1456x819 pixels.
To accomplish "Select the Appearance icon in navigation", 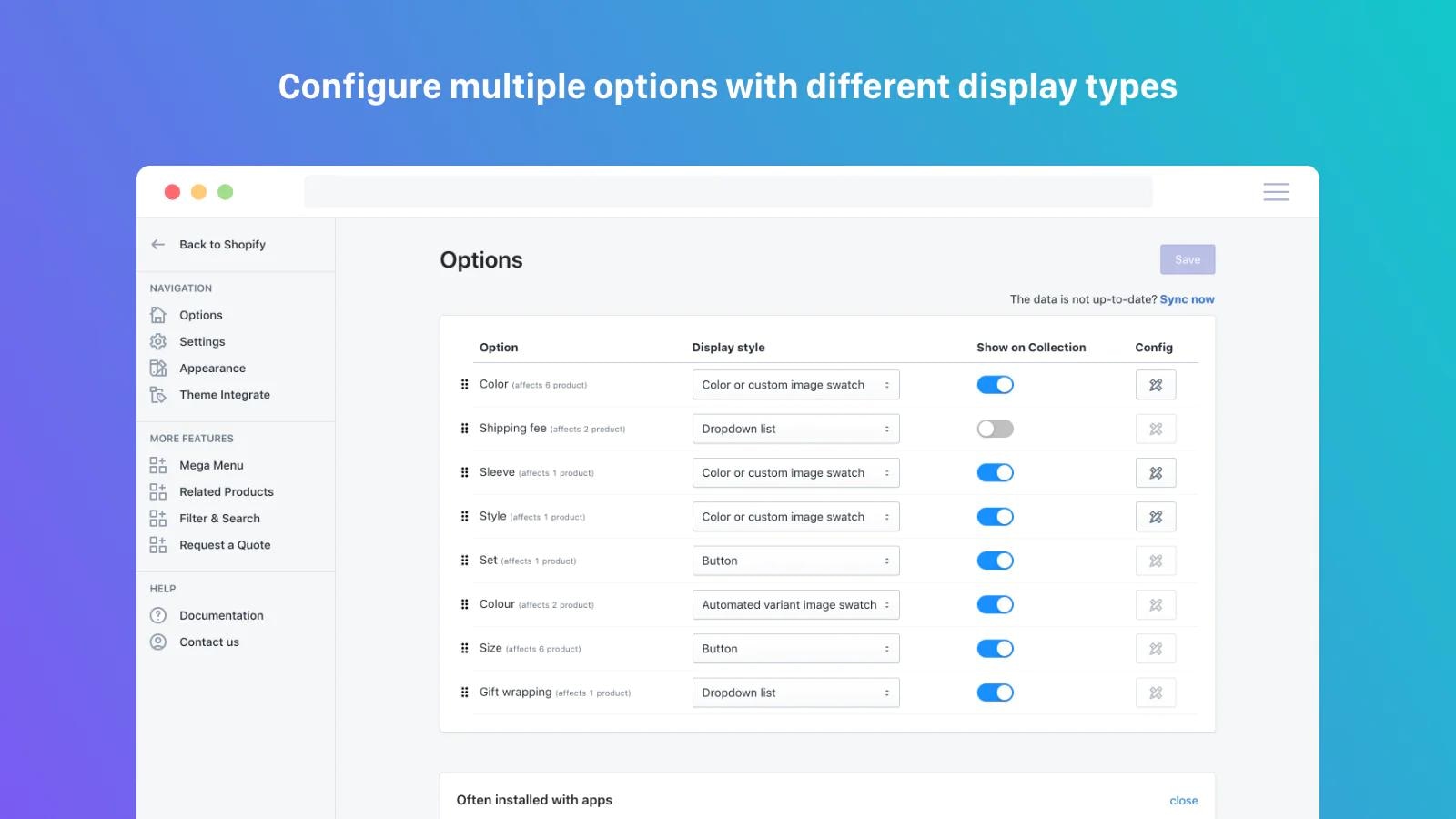I will (x=158, y=368).
